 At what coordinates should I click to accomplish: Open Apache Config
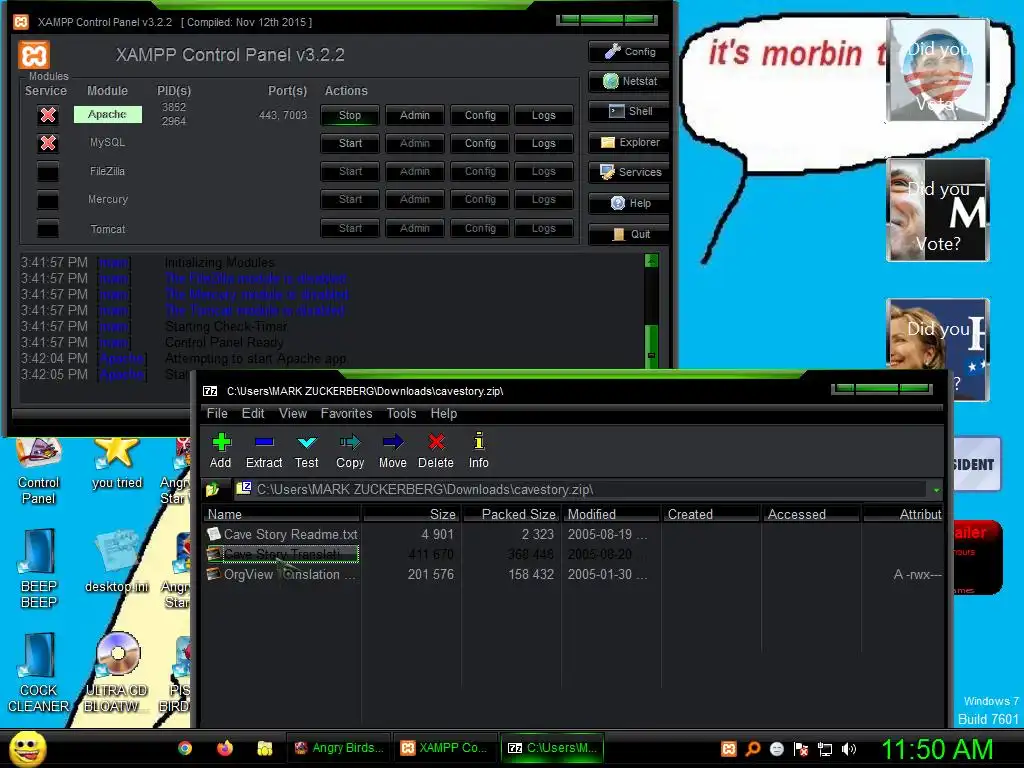[480, 115]
